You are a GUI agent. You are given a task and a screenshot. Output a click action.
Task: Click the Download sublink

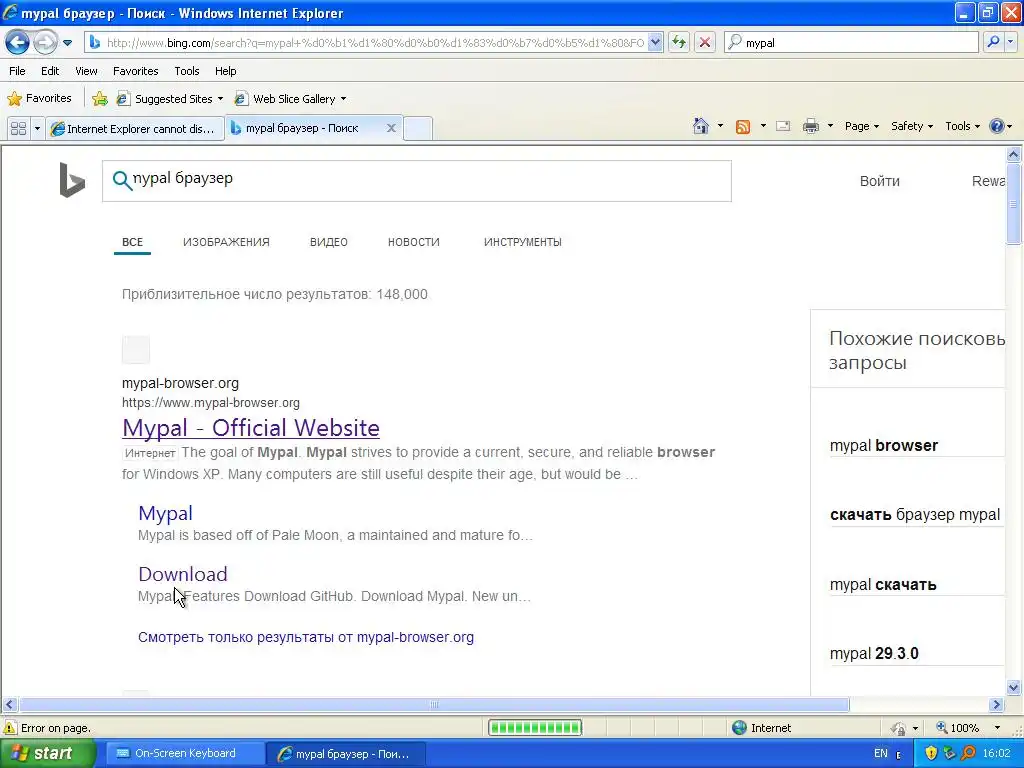(183, 574)
